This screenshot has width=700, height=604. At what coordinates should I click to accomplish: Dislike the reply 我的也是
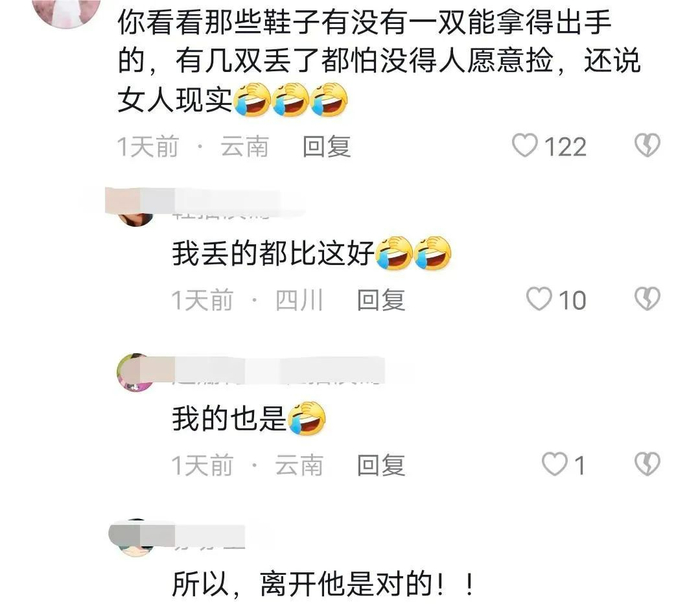click(x=647, y=464)
